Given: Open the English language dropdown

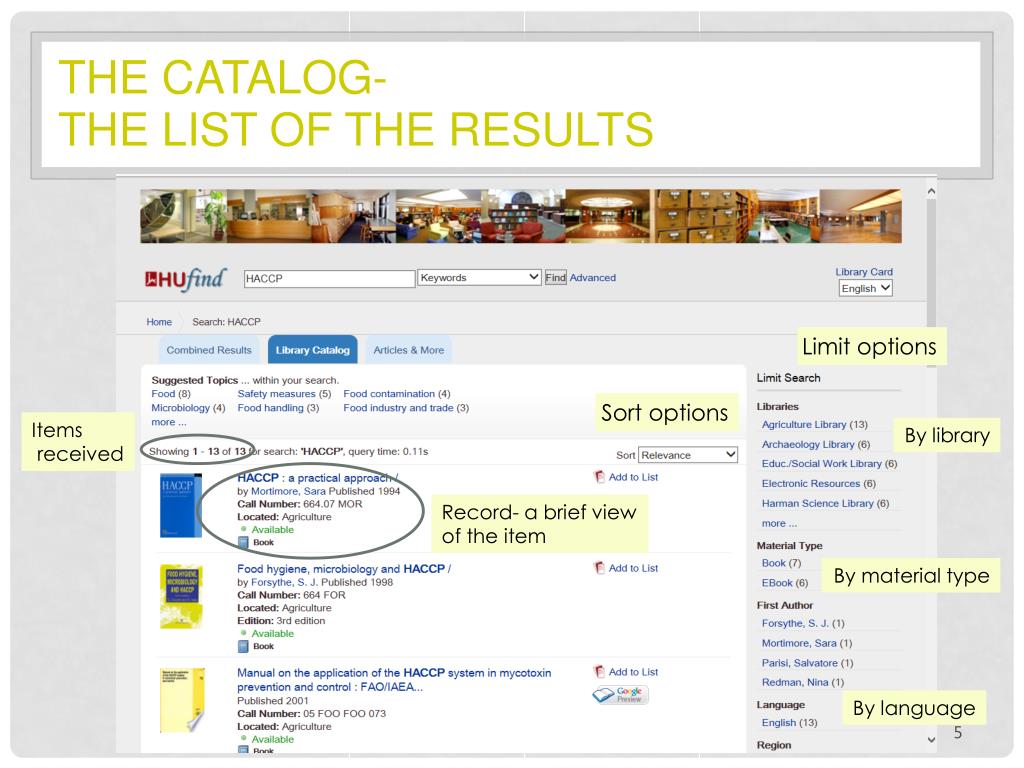Looking at the screenshot, I should tap(865, 288).
